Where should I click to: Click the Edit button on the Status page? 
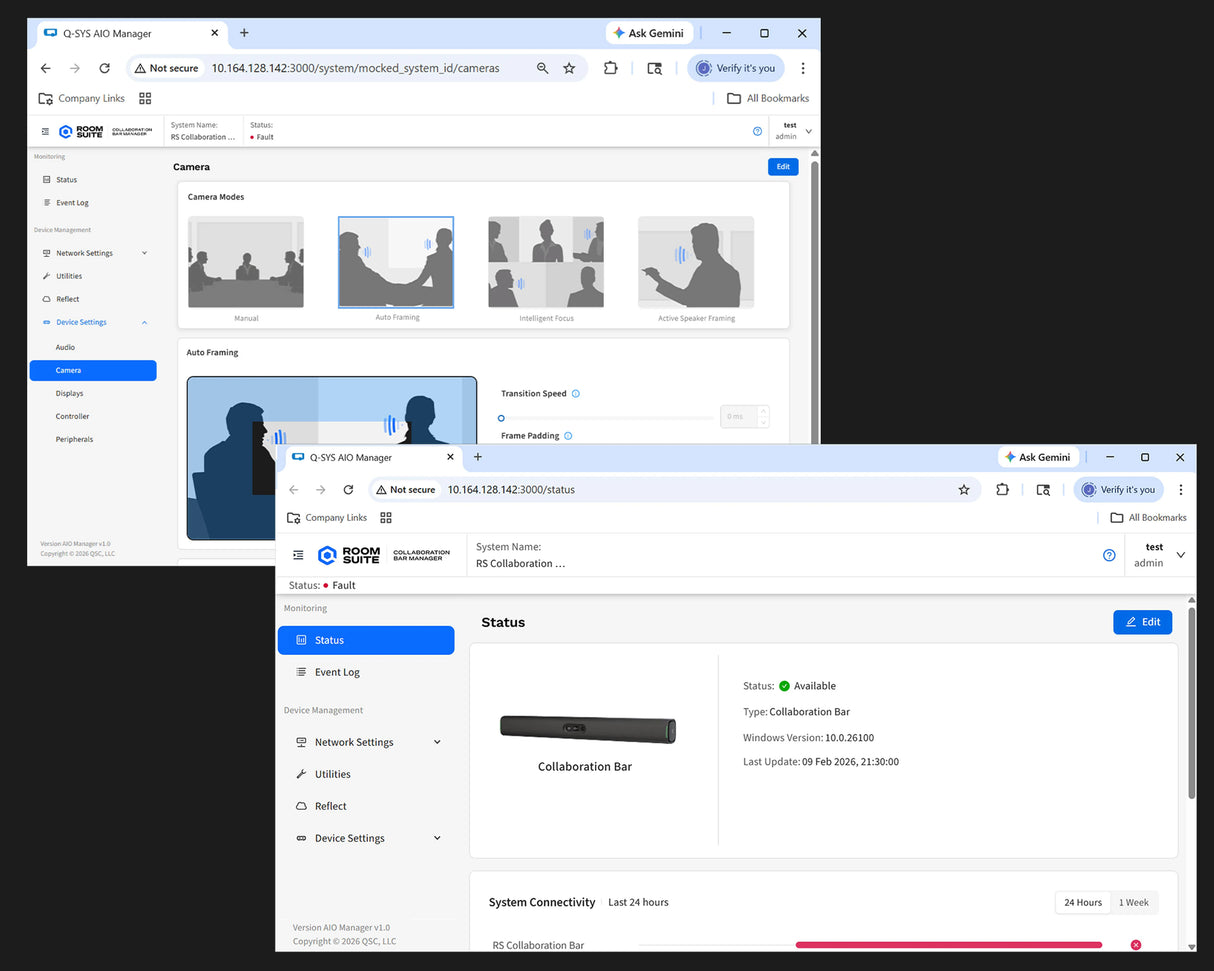(x=1142, y=622)
